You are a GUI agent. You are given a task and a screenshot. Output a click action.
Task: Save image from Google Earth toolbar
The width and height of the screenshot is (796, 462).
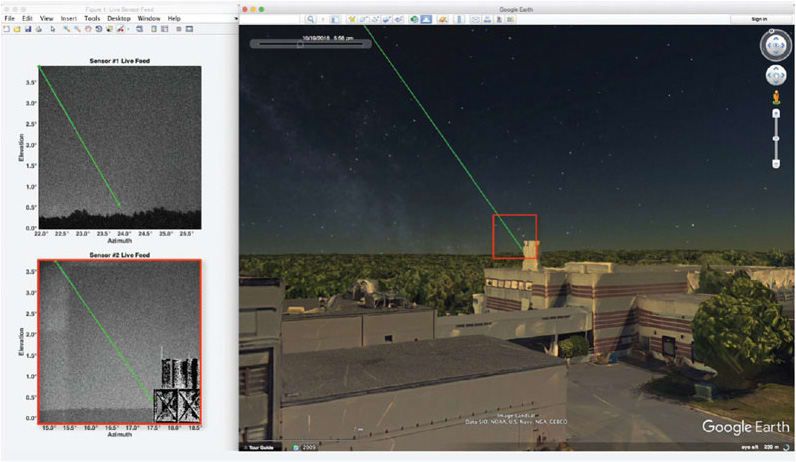tap(499, 19)
